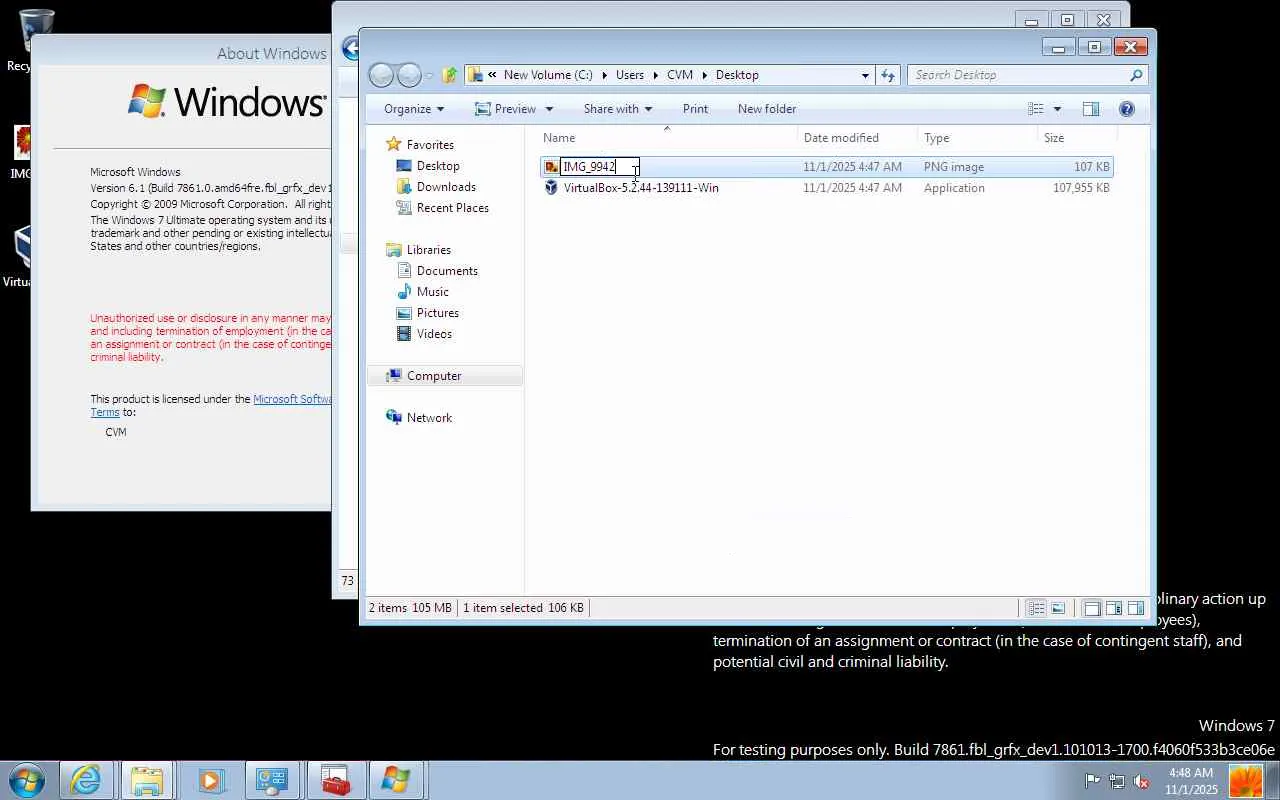Image resolution: width=1280 pixels, height=800 pixels.
Task: Click the first pane layout button in status bar
Action: 1091,608
